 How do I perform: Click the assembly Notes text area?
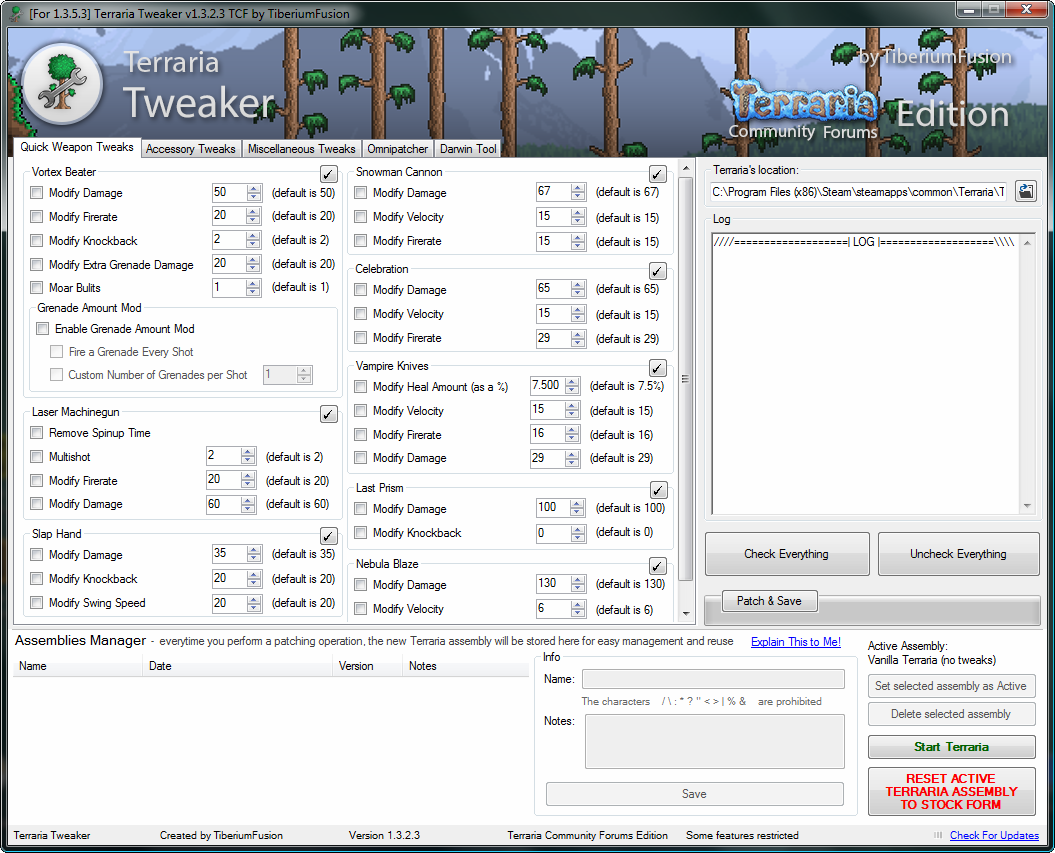(715, 741)
